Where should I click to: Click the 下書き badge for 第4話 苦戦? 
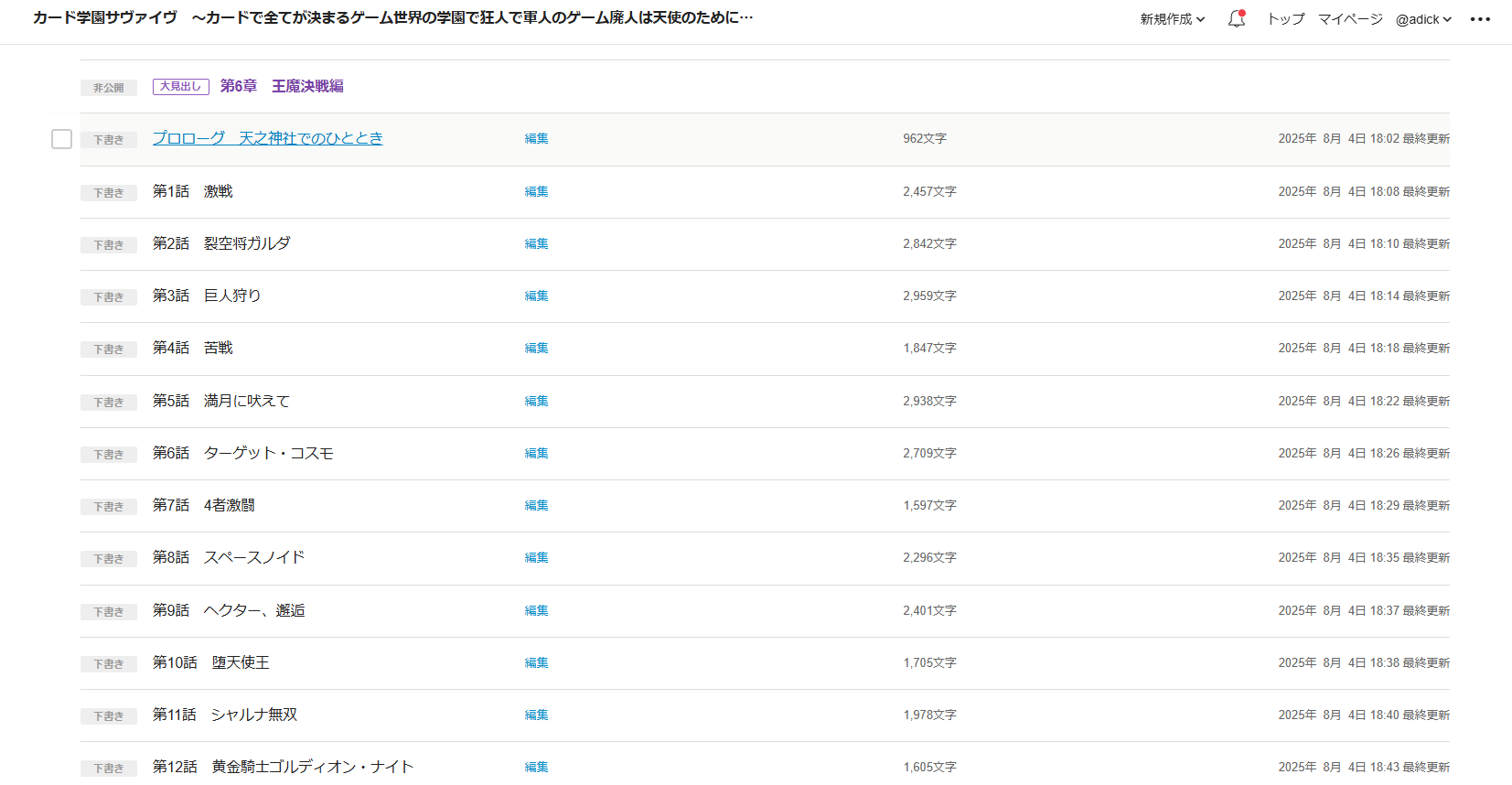point(108,349)
